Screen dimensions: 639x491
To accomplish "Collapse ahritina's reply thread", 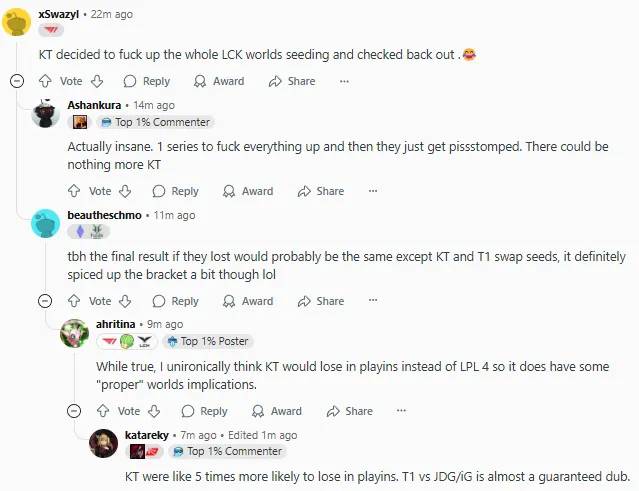I will tap(74, 411).
